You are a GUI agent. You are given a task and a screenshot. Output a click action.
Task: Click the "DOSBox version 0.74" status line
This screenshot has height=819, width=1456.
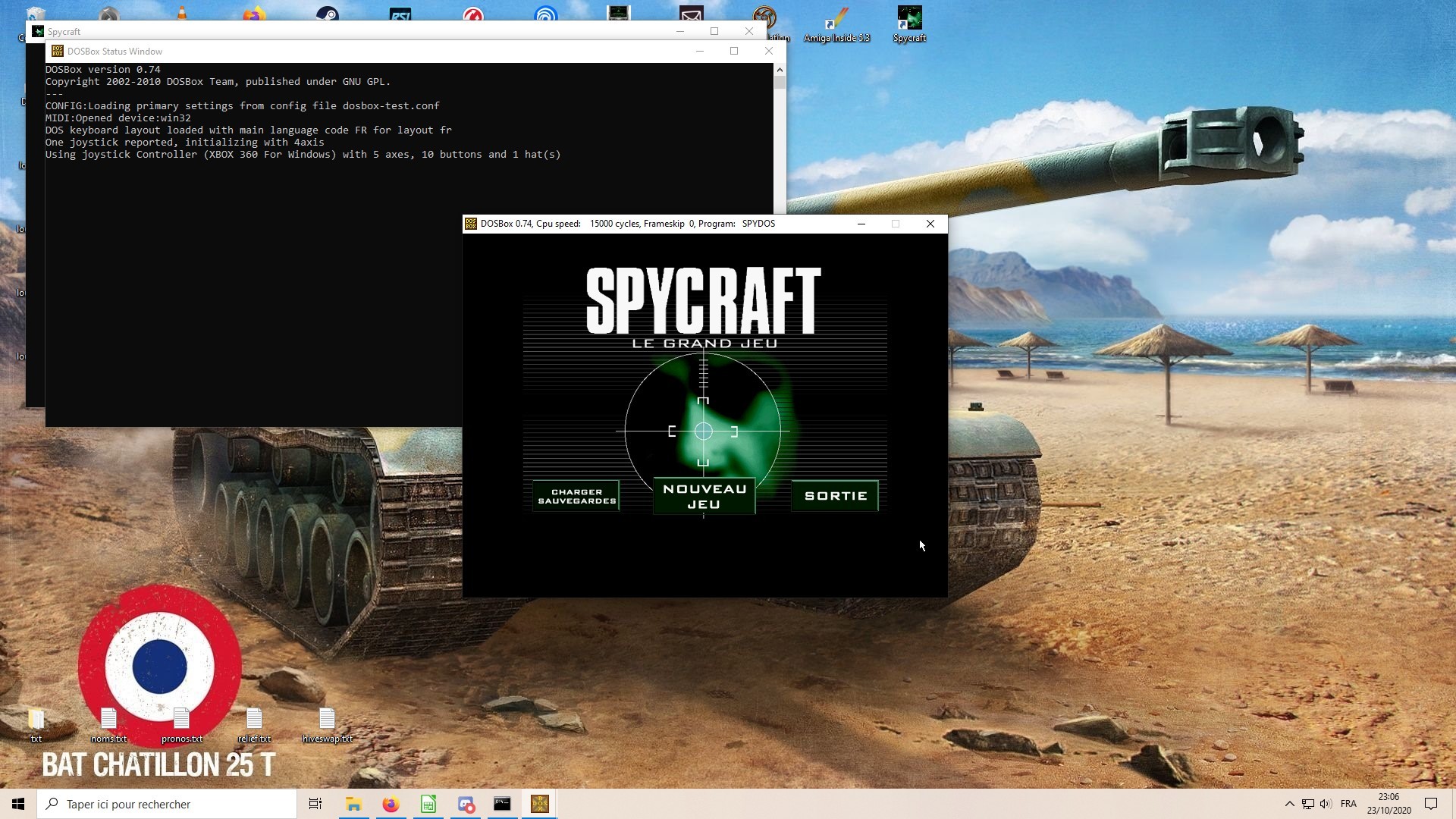pos(103,69)
